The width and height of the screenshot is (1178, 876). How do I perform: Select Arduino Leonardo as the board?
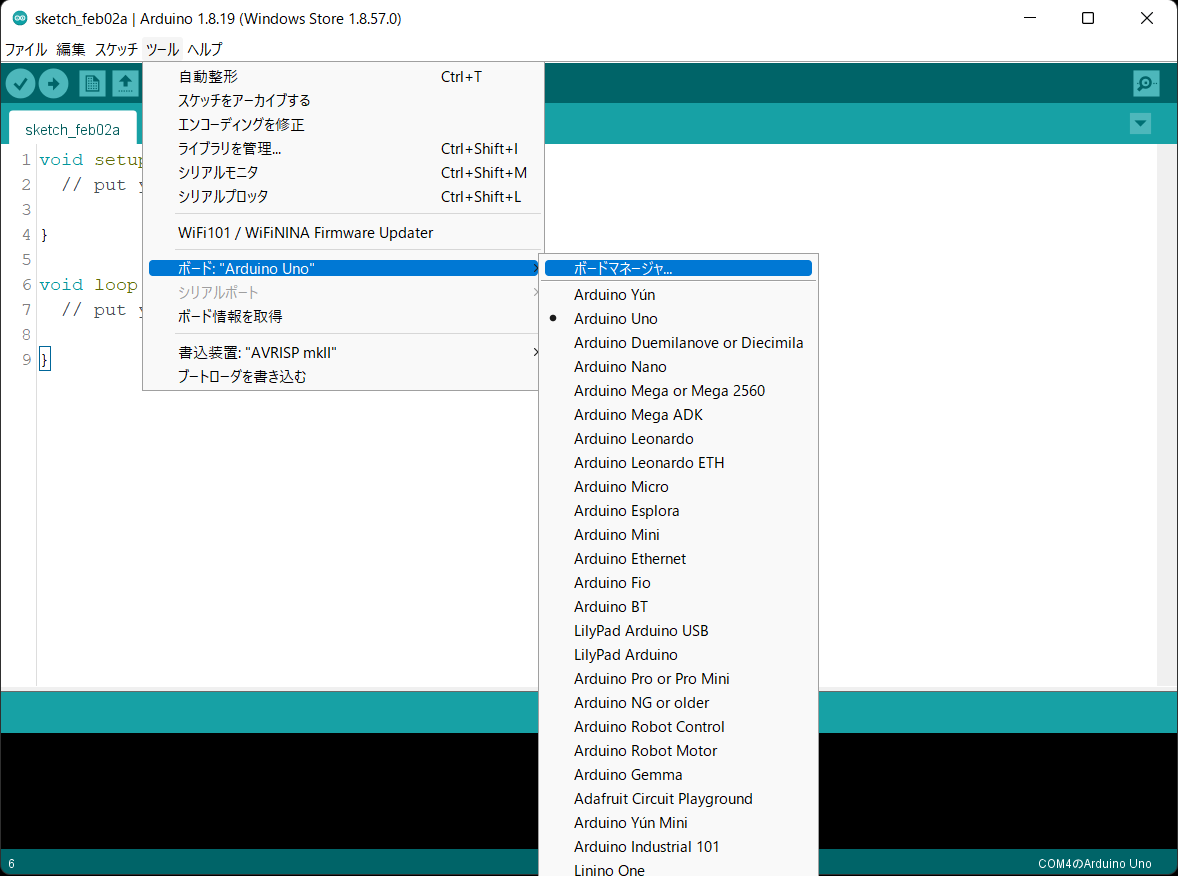[633, 438]
